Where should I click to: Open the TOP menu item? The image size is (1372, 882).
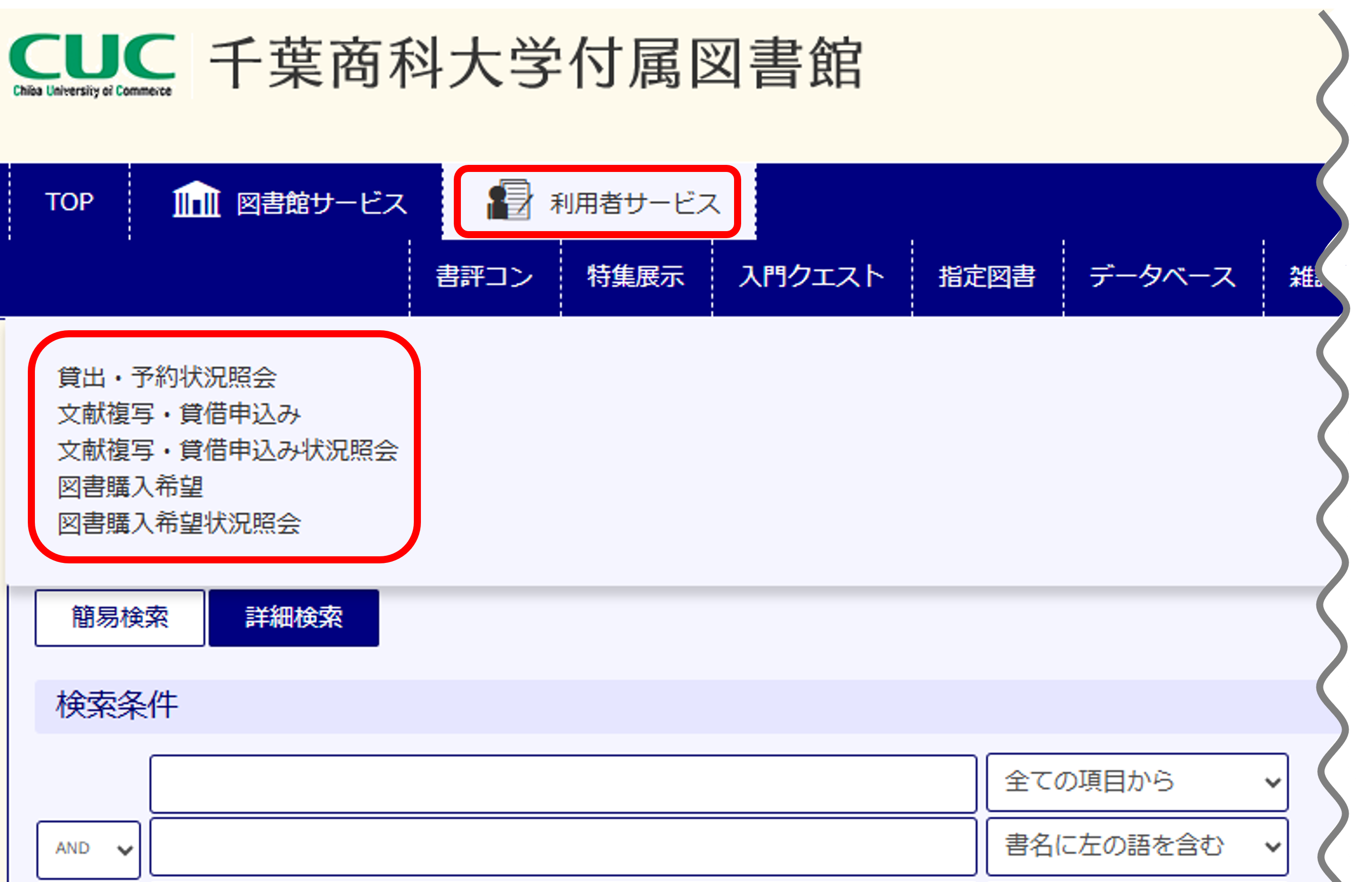69,202
